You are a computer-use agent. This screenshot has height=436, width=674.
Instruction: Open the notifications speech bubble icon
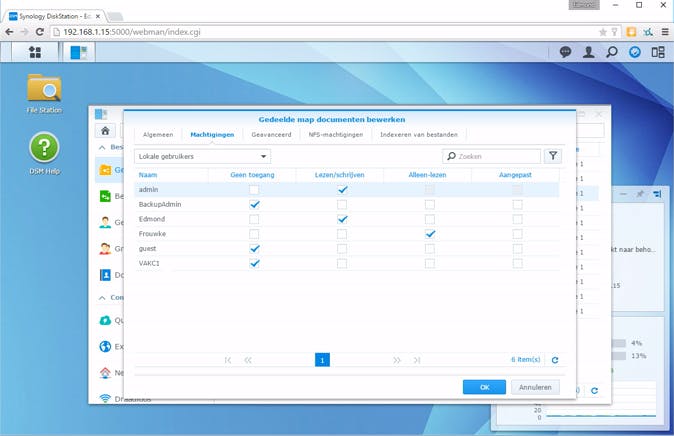tap(565, 52)
